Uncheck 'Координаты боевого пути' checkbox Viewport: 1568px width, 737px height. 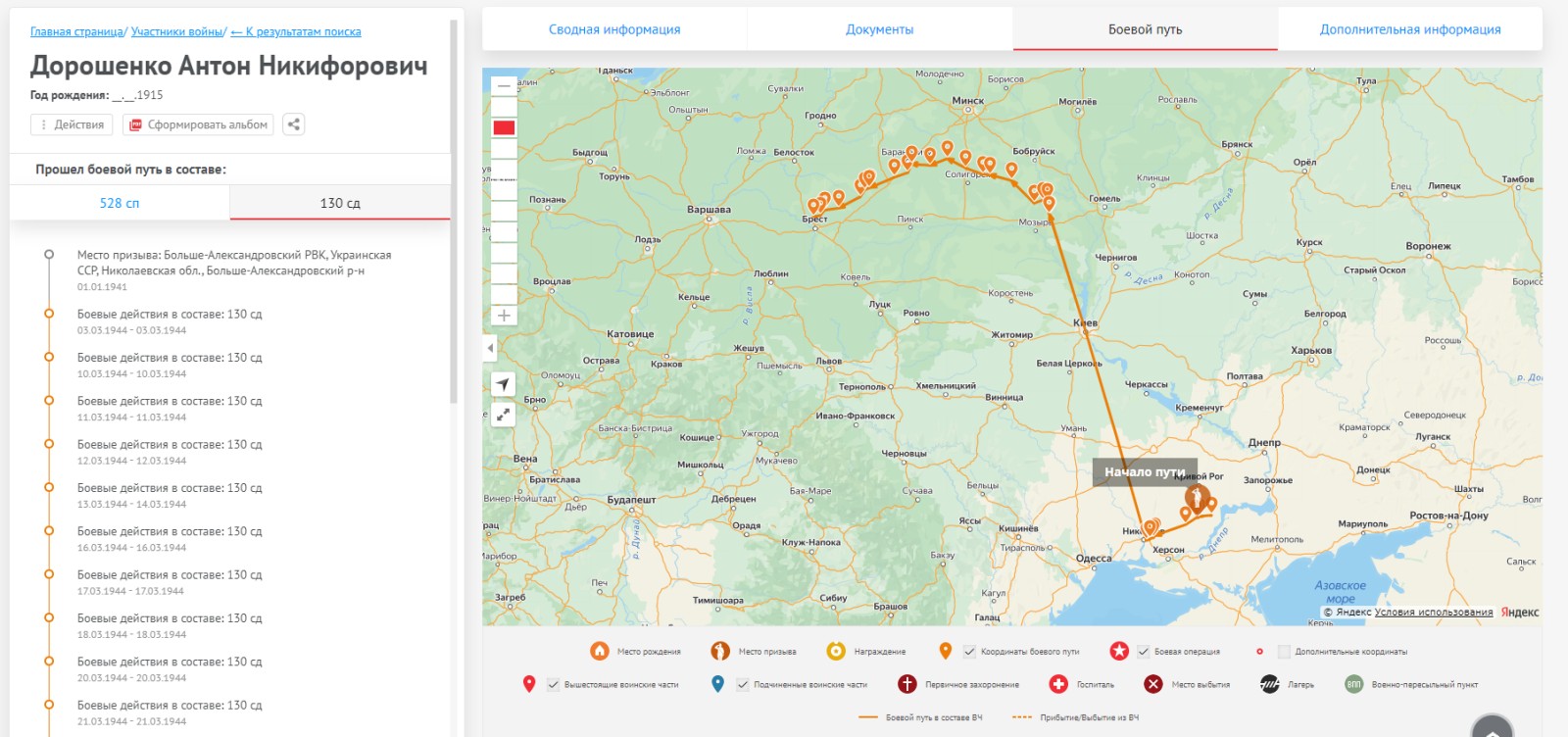pyautogui.click(x=969, y=652)
